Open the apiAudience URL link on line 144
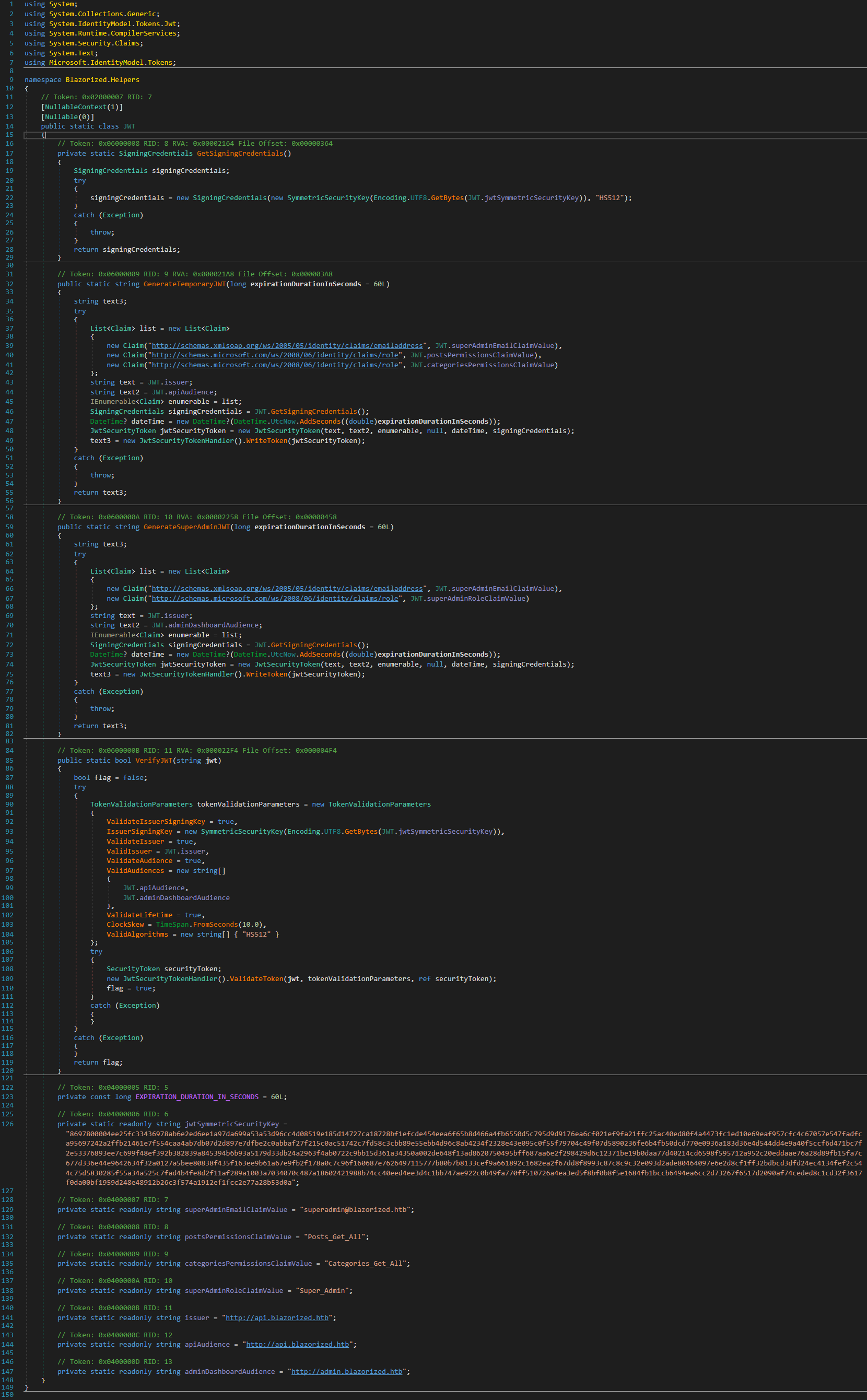The height and width of the screenshot is (1400, 867). pos(298,1344)
